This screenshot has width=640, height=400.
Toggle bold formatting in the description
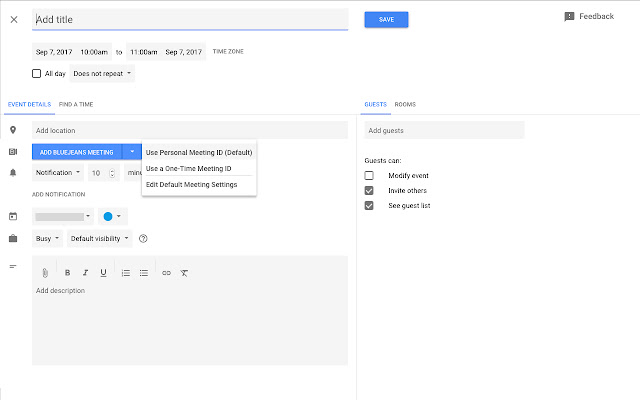point(67,272)
